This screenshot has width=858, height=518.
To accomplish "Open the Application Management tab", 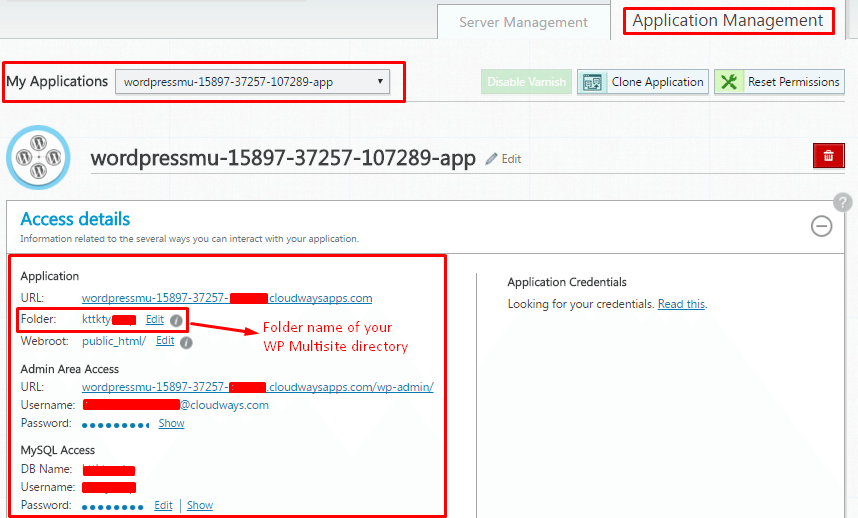I will (x=728, y=21).
